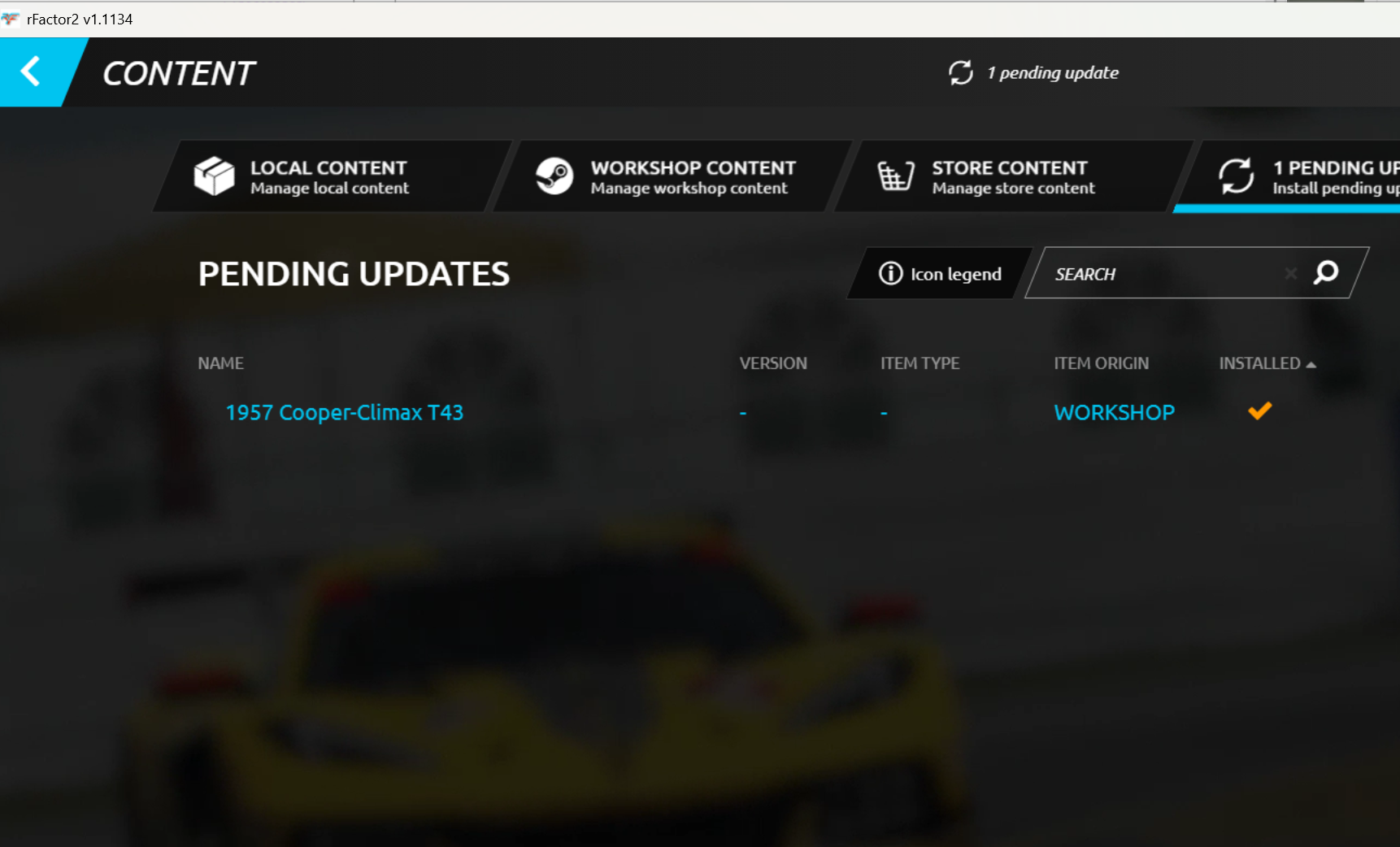Click the version dash for Cooper-Climax T43
1400x847 pixels.
(x=742, y=413)
